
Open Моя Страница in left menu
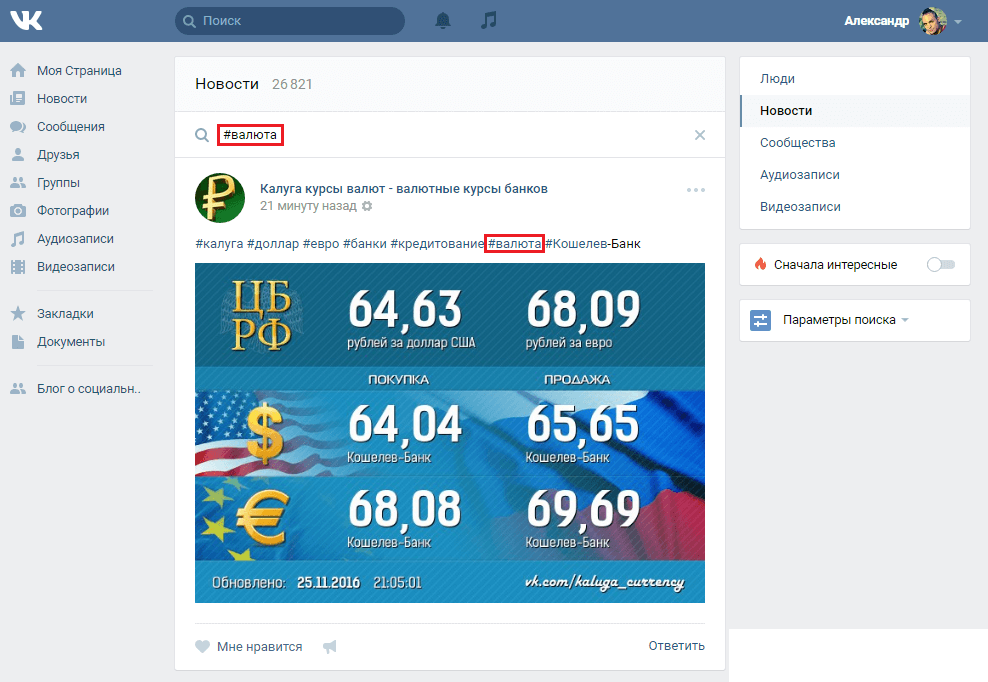point(79,71)
